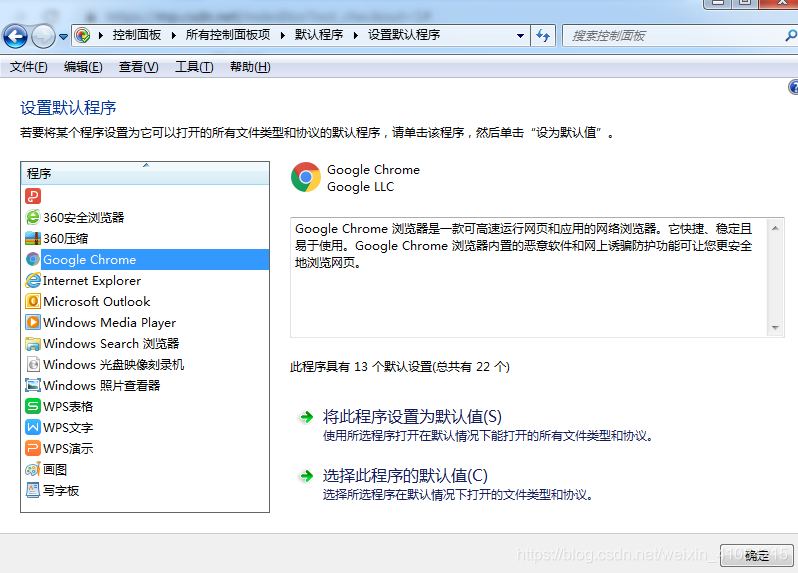
Task: Click the WPS演示 orange icon
Action: [x=33, y=448]
